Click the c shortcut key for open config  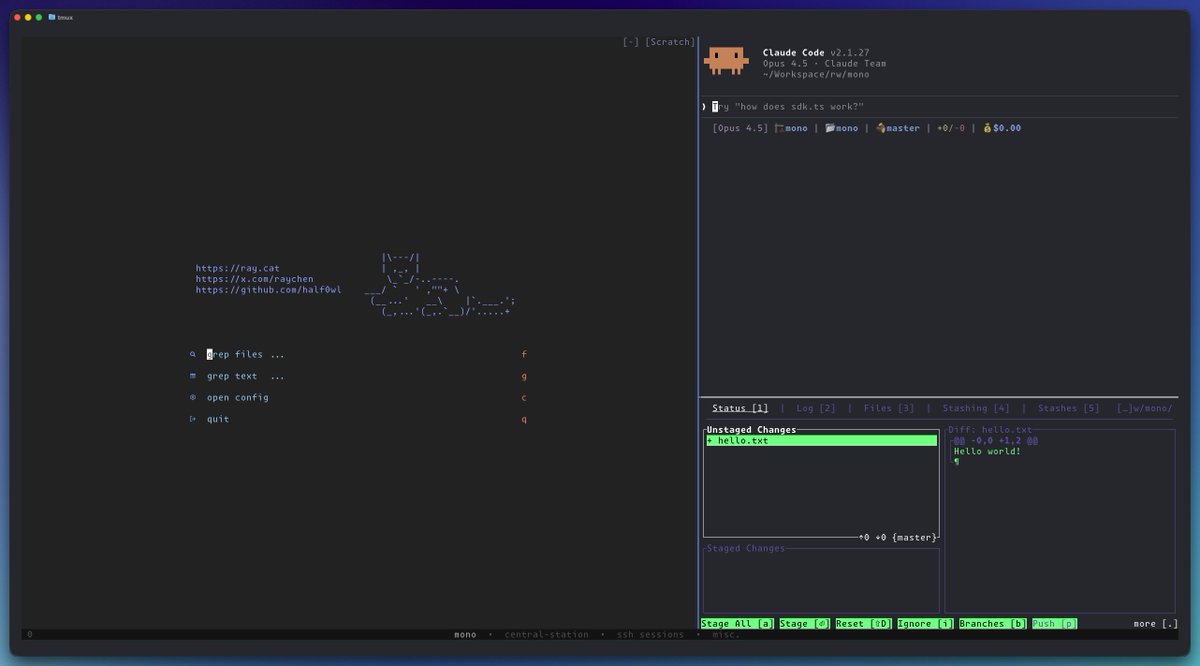coord(524,397)
